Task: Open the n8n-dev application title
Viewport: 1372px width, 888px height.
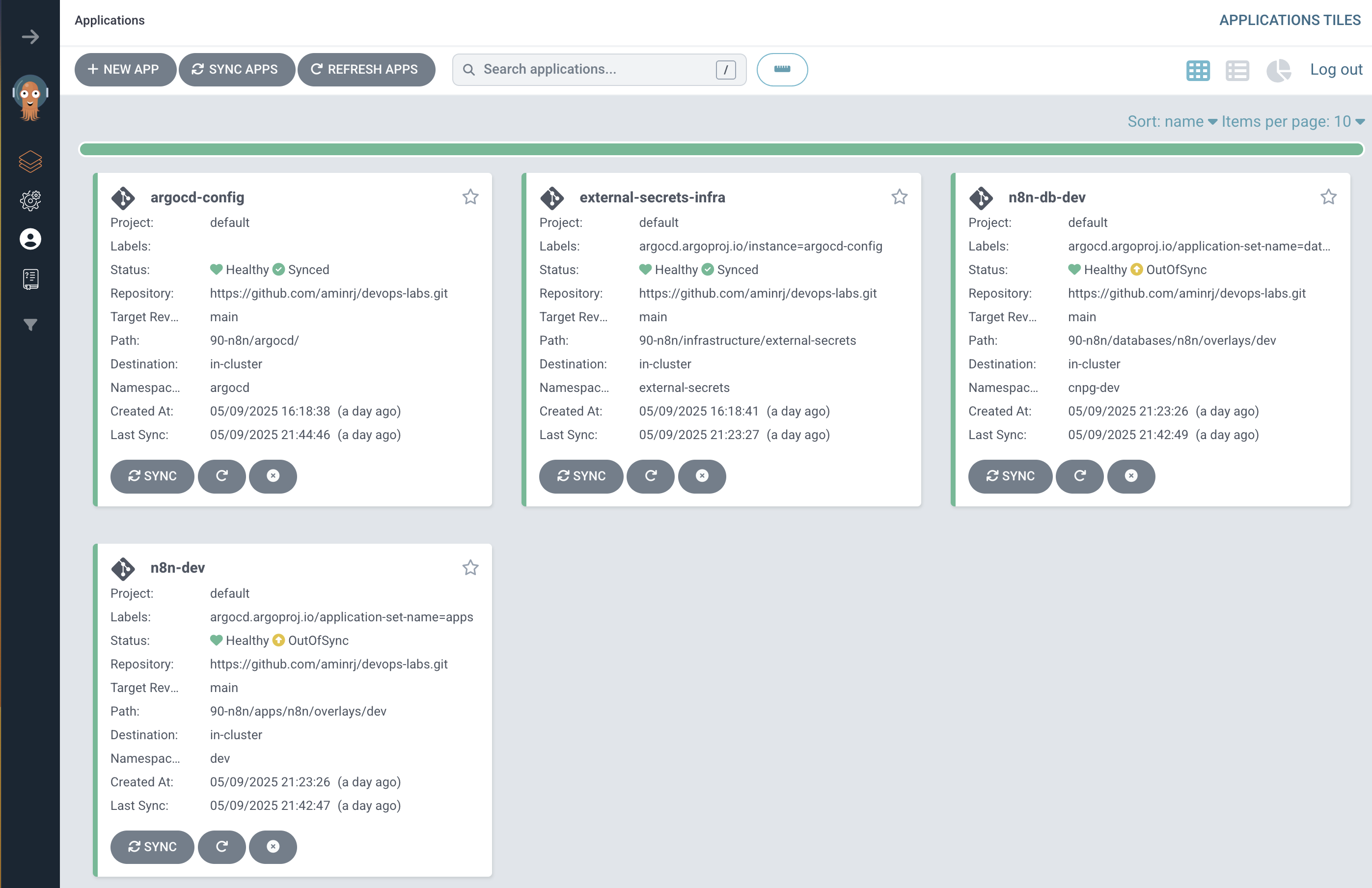Action: (x=178, y=567)
